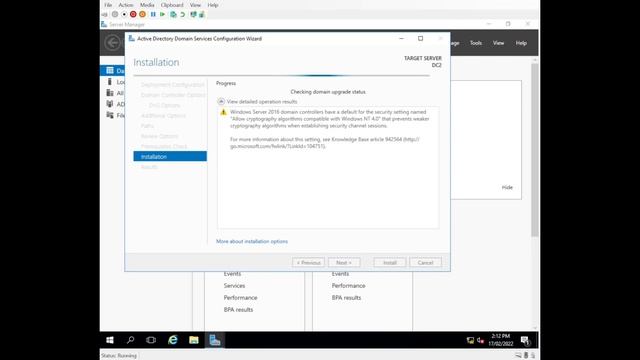The image size is (640, 360).
Task: Click the orange Save VM state icon
Action: click(142, 14)
